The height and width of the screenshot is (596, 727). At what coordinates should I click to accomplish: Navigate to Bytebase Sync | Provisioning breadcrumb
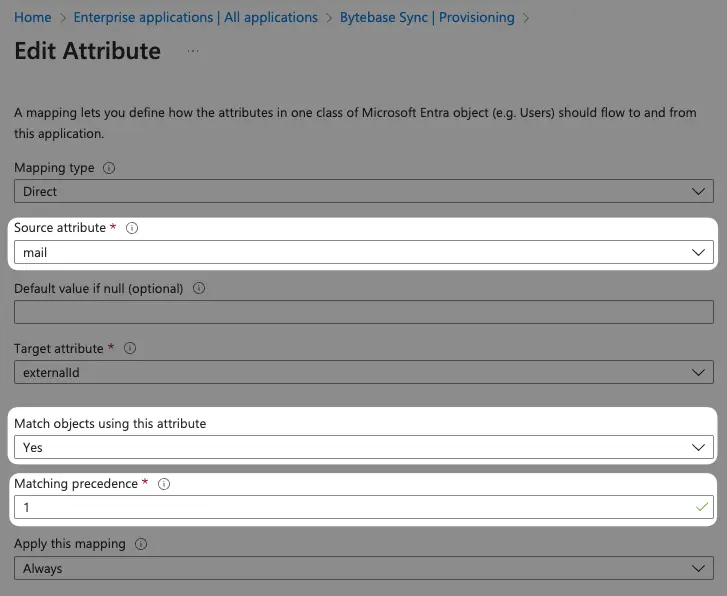(x=427, y=18)
